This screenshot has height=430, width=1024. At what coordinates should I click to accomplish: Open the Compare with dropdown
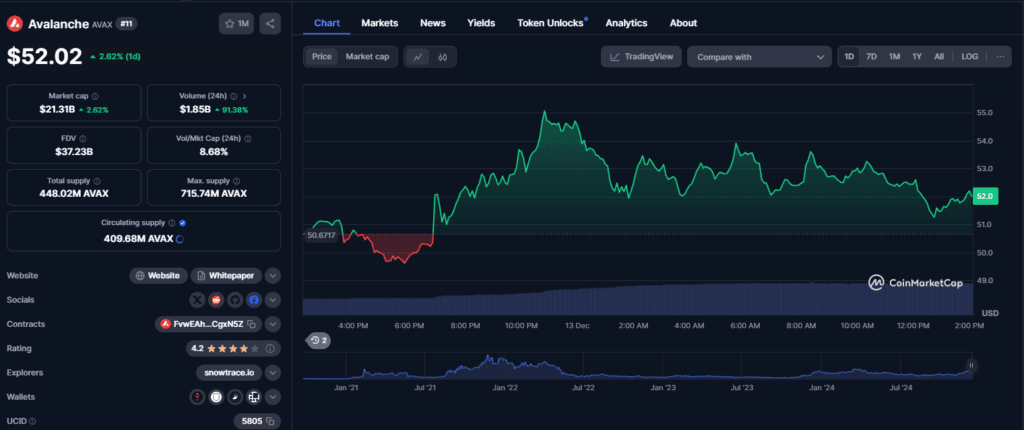pyautogui.click(x=760, y=57)
